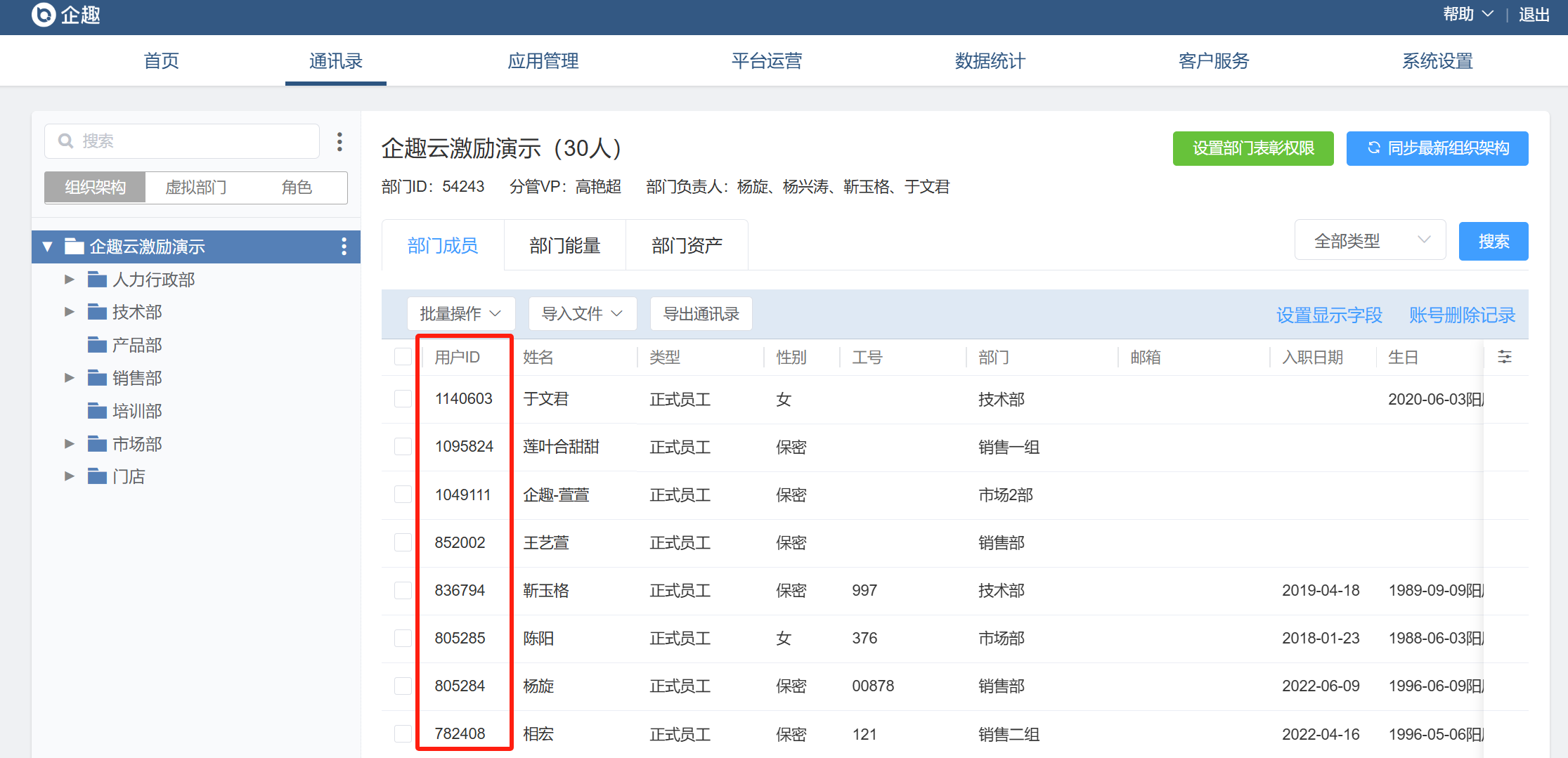Click the 产品部 folder icon

[97, 345]
